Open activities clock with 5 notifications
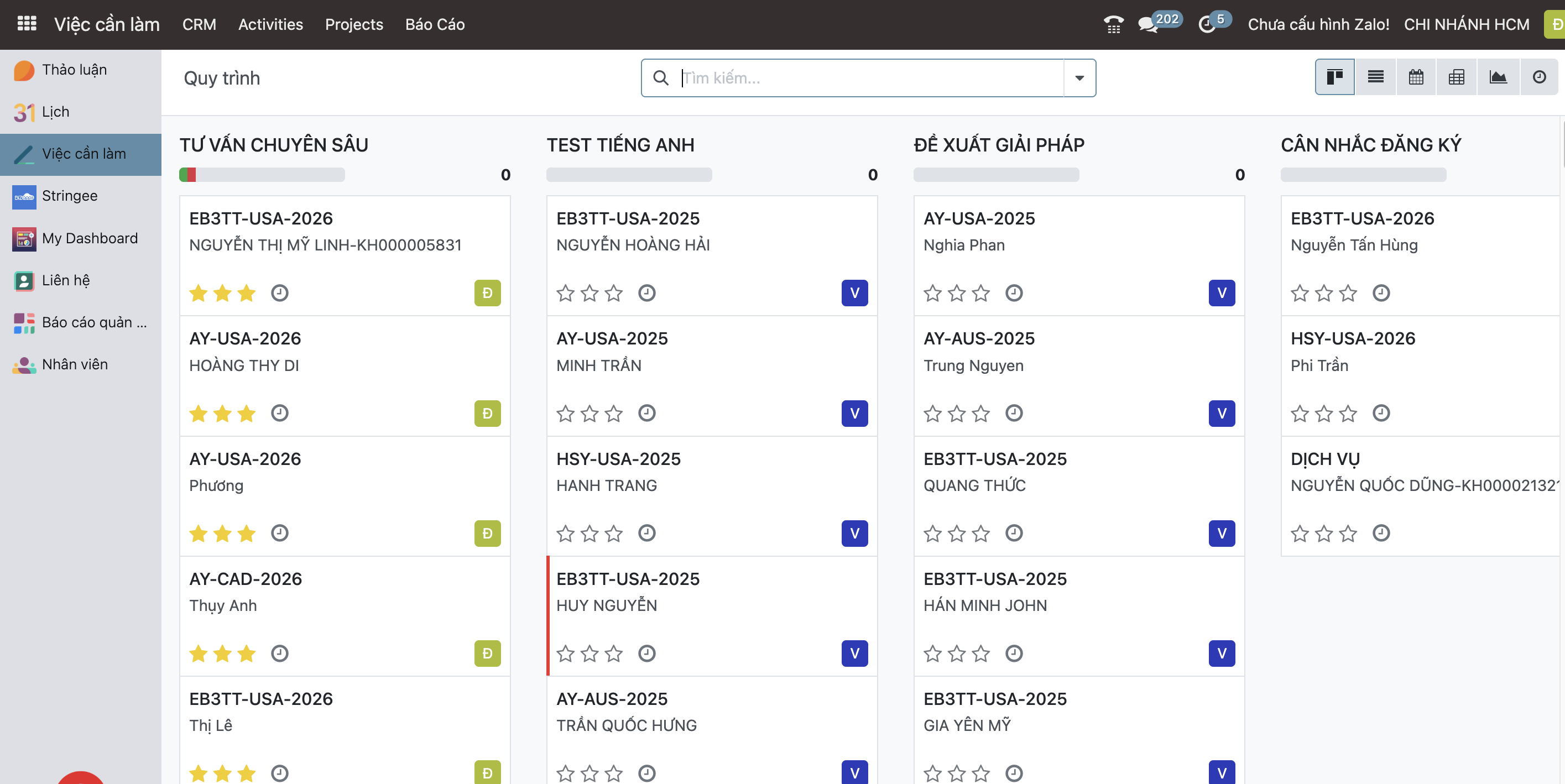1565x784 pixels. point(1214,23)
